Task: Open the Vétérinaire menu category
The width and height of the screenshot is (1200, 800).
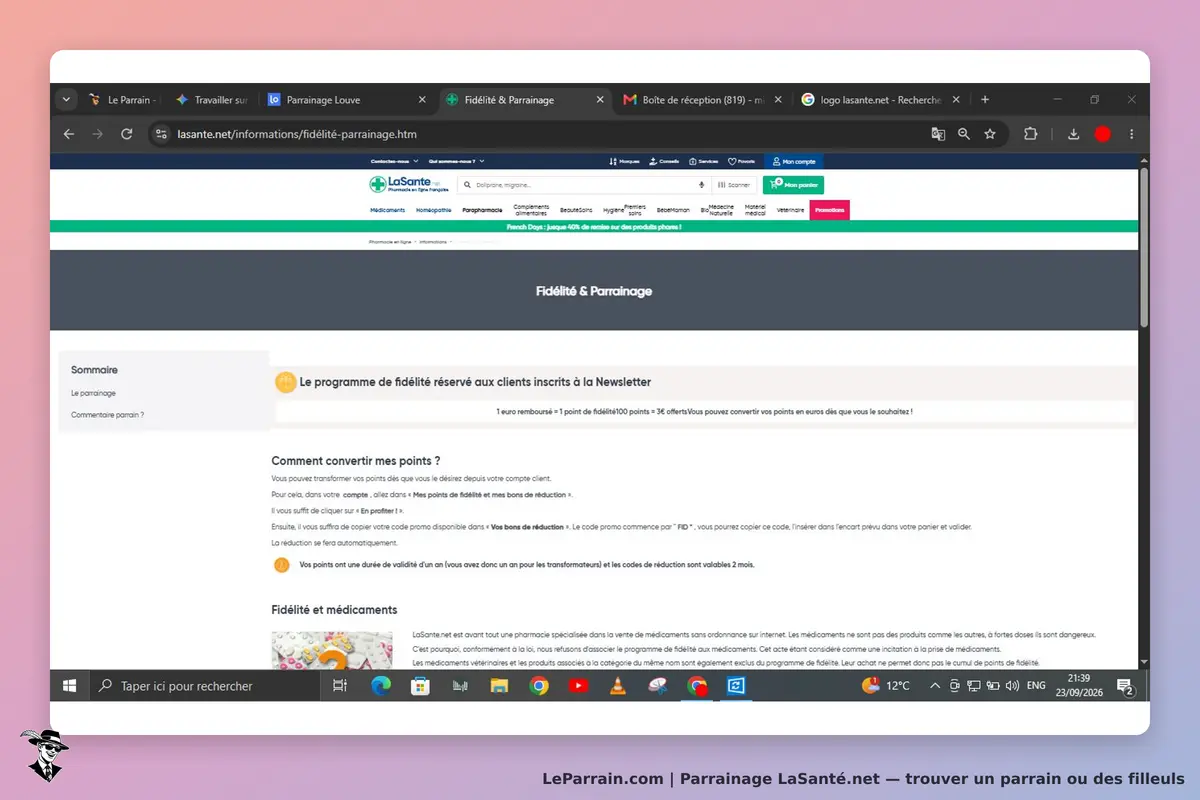Action: 790,210
